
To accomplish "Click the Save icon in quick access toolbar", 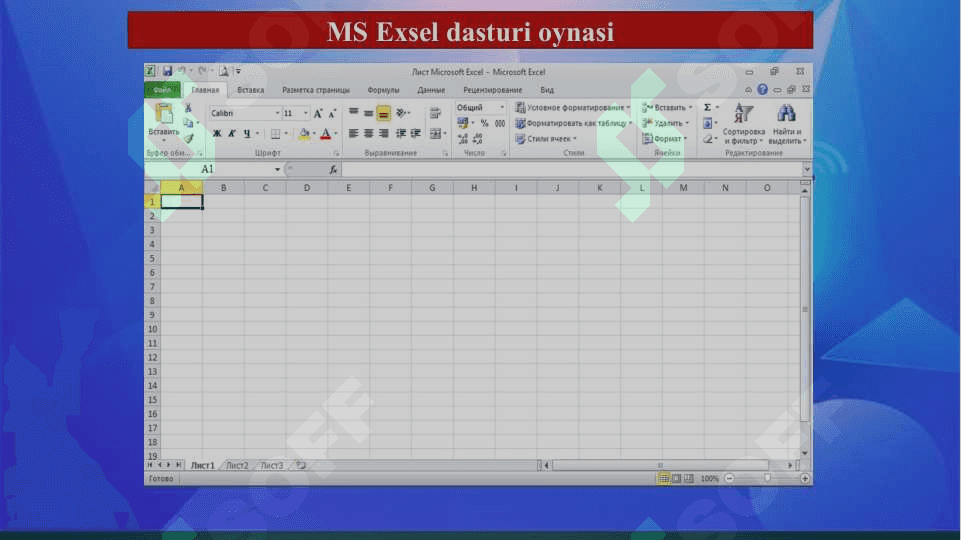I will (167, 71).
